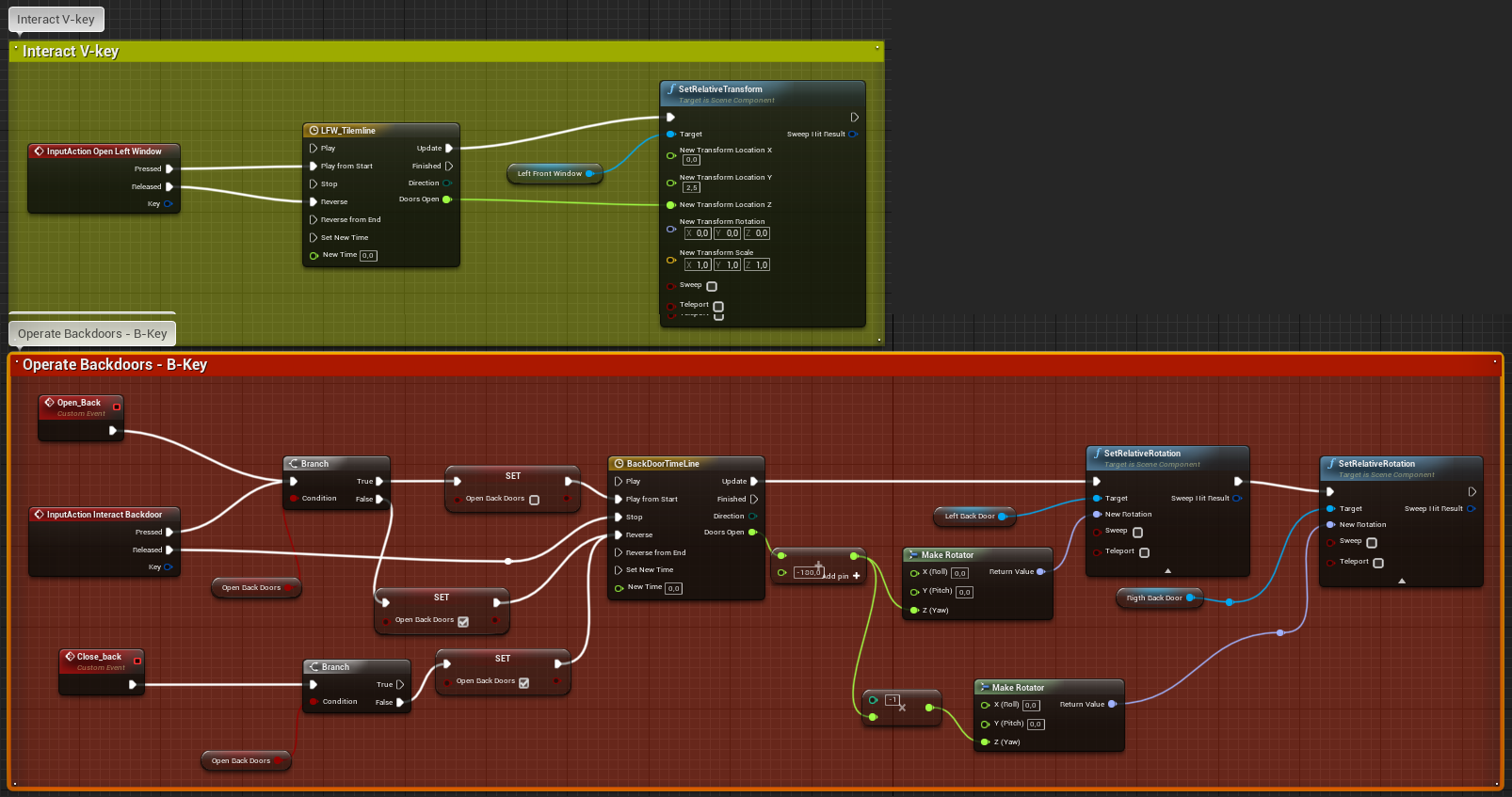Click the Close_back custom event exec output pin
The image size is (1512, 797).
[x=133, y=684]
